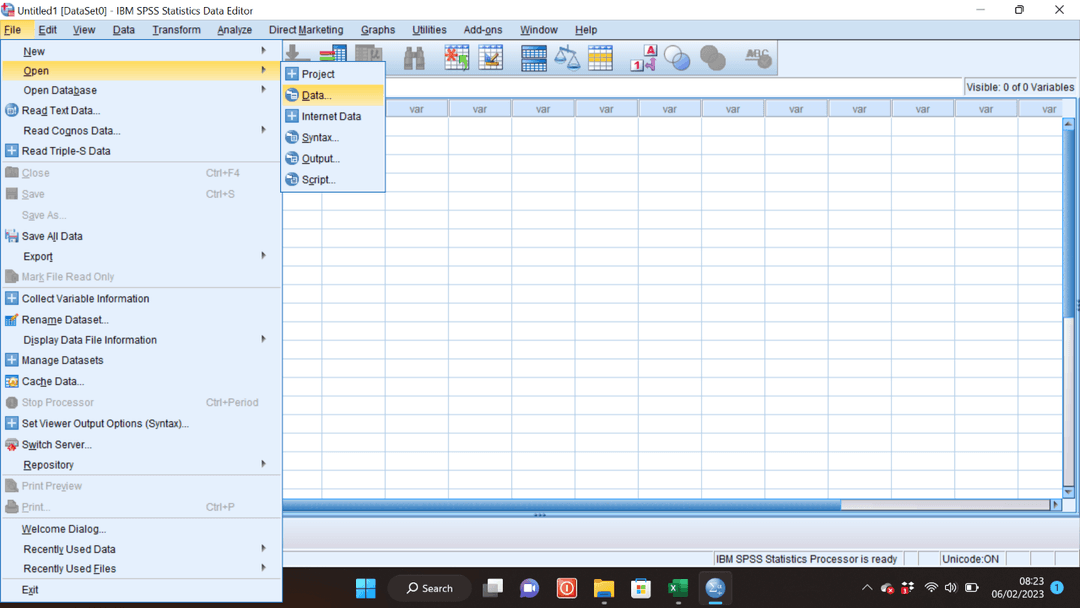
Task: Open Excel from the taskbar
Action: pos(677,588)
